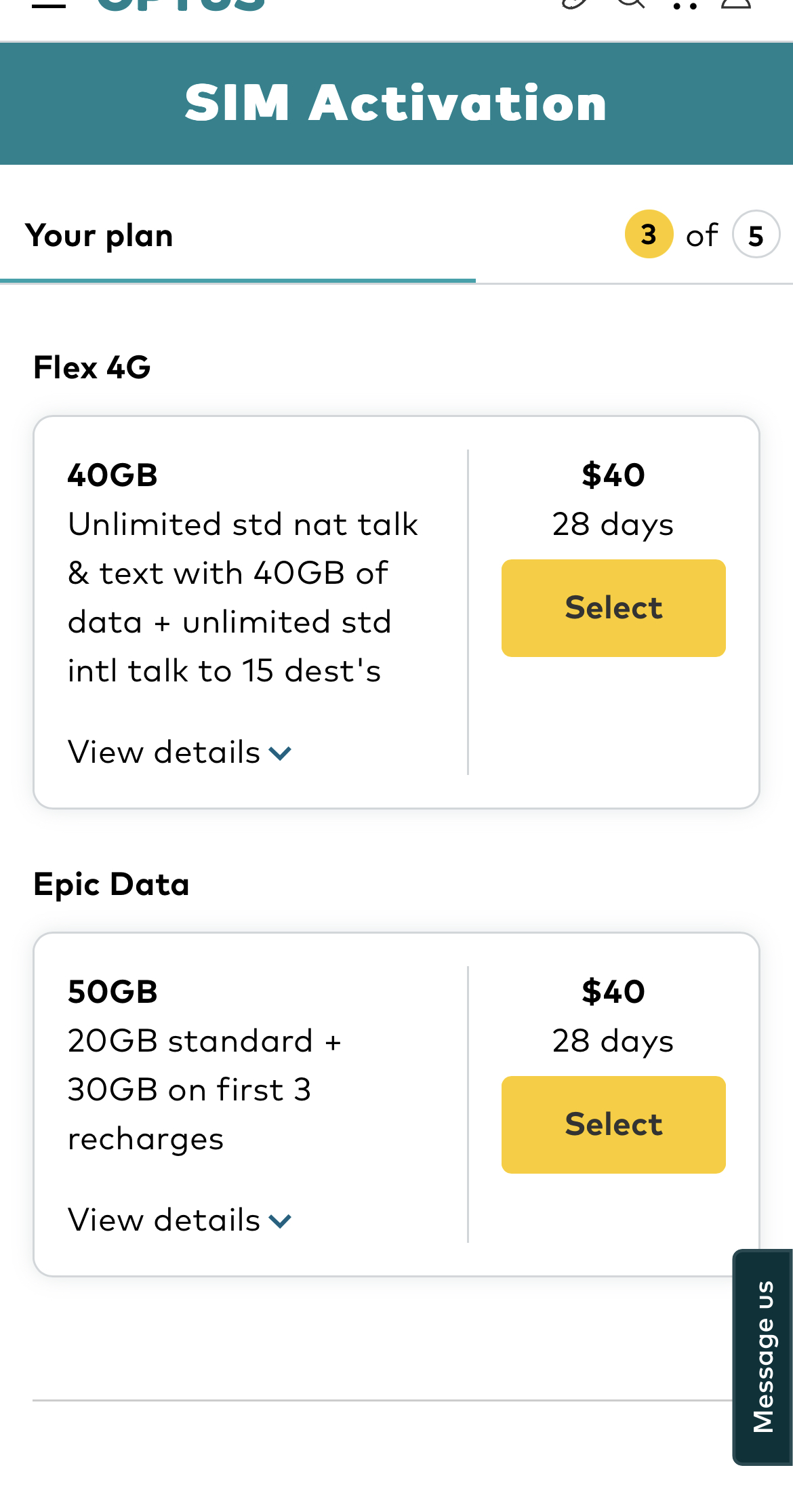Expand View details for the 40GB plan
The height and width of the screenshot is (1512, 793).
[180, 752]
